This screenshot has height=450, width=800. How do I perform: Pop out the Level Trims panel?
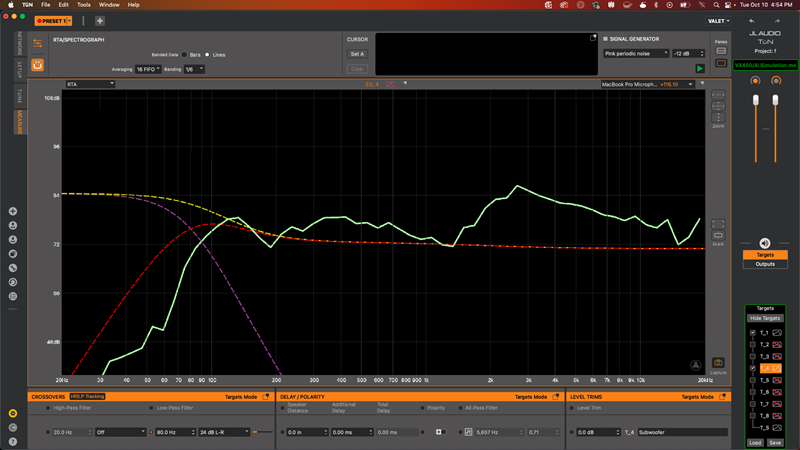722,396
